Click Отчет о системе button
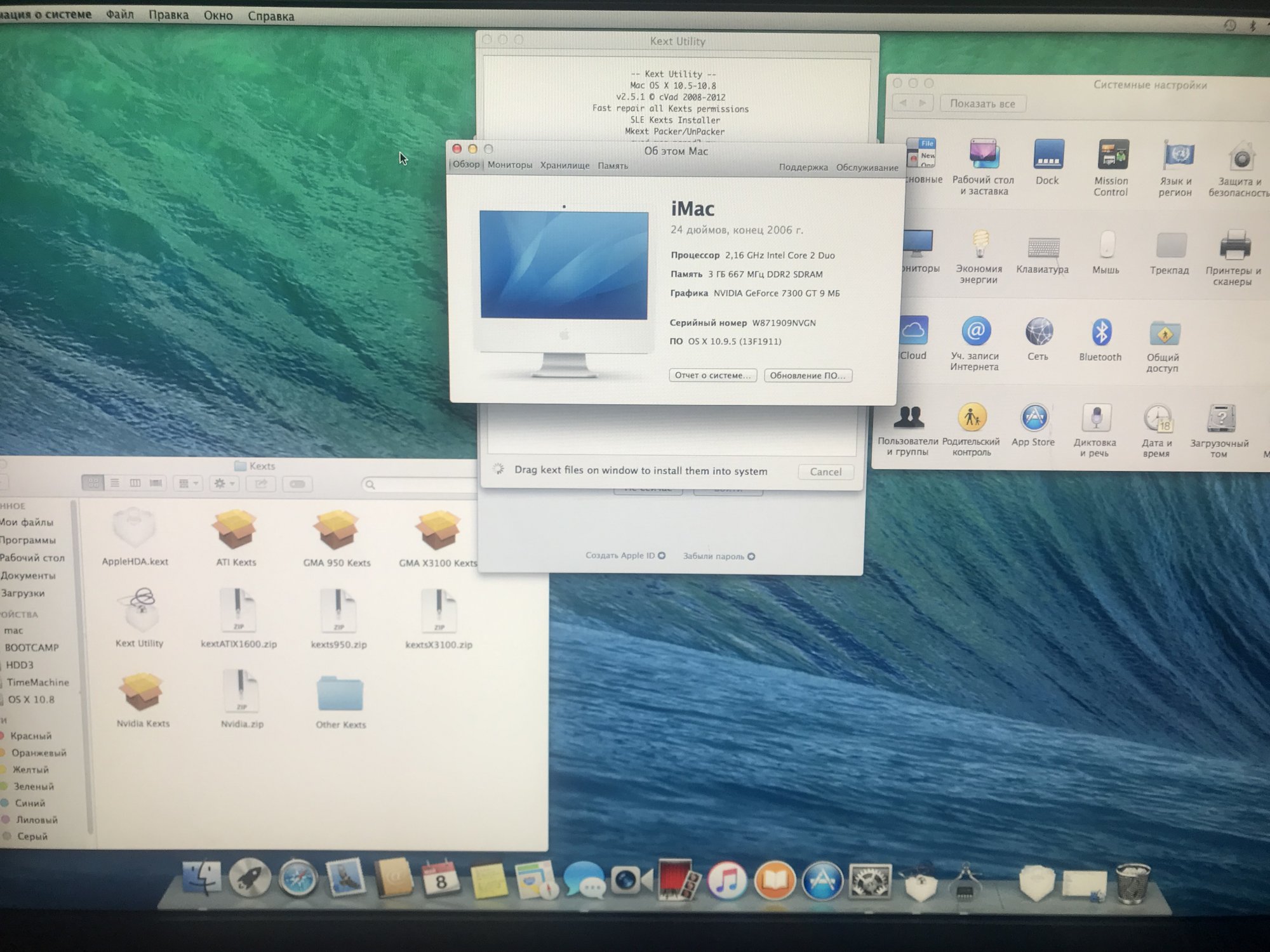1270x952 pixels. coord(712,375)
